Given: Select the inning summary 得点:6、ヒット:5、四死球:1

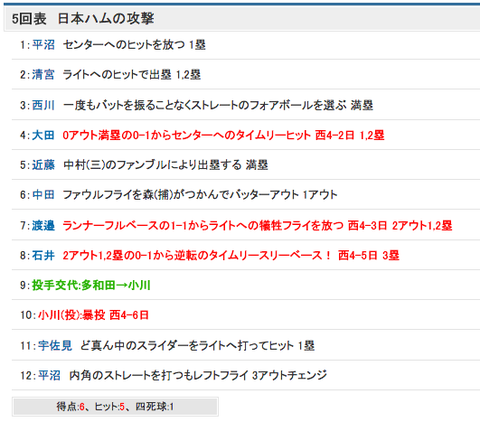Looking at the screenshot, I should pos(115,407).
